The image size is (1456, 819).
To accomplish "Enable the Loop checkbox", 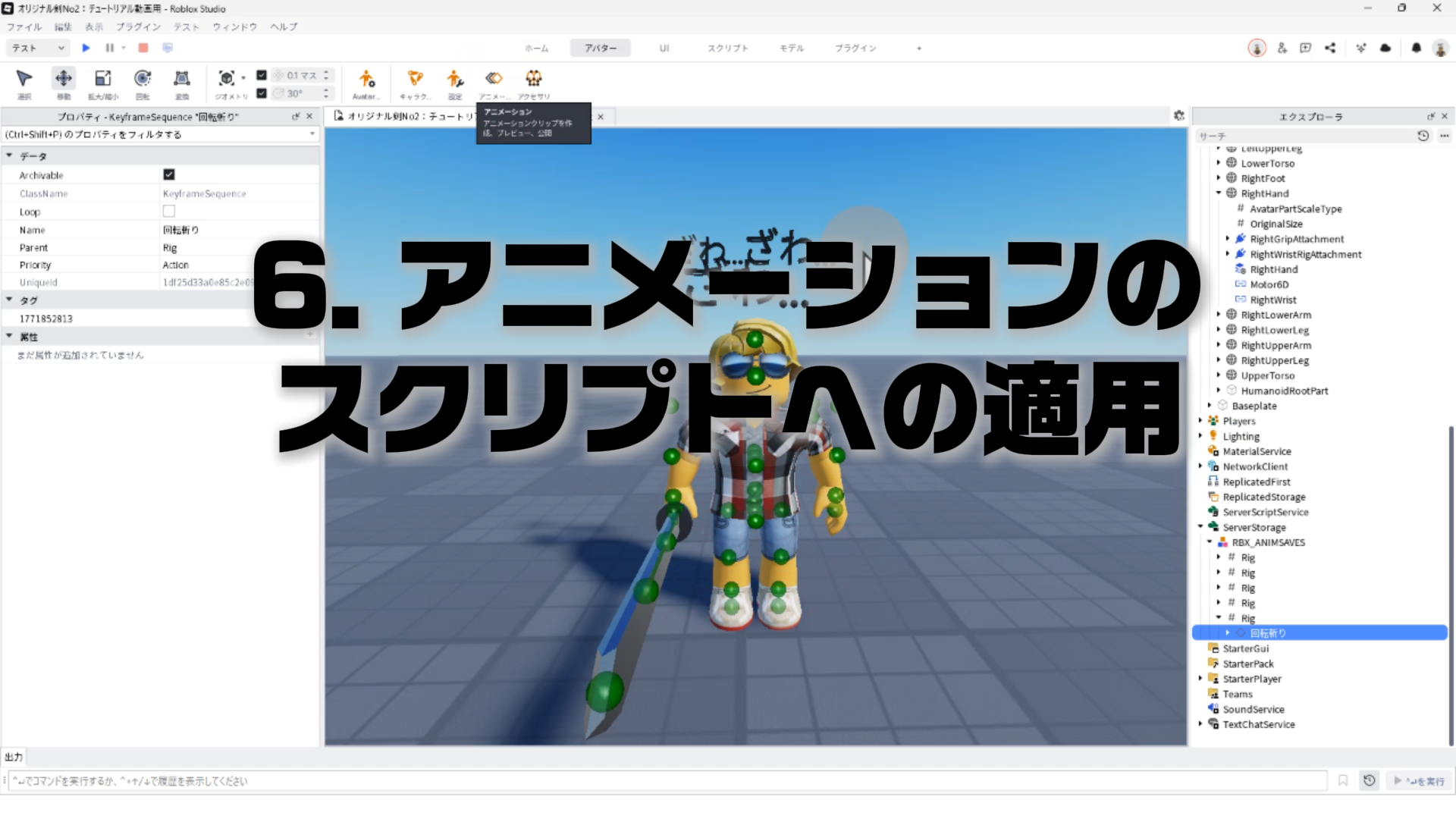I will (169, 212).
